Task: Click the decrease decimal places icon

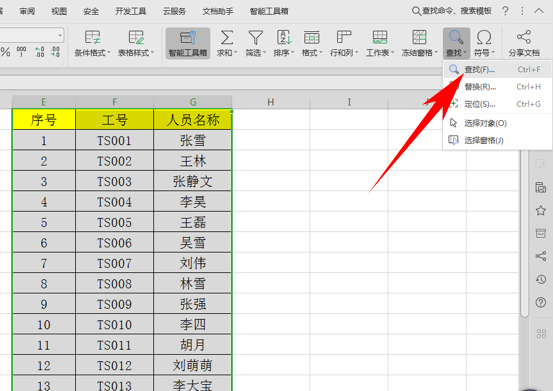Action: [55, 52]
